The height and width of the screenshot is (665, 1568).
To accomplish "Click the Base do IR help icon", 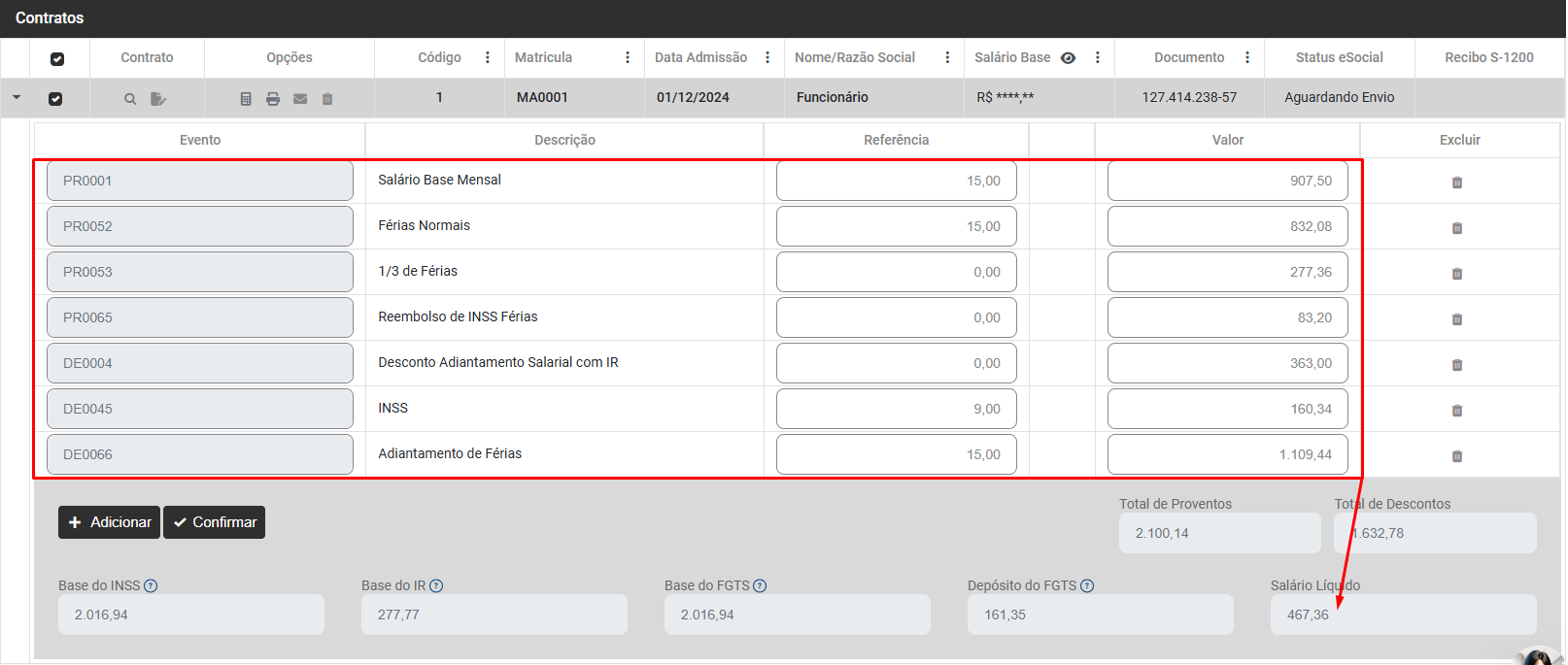I will click(x=436, y=586).
